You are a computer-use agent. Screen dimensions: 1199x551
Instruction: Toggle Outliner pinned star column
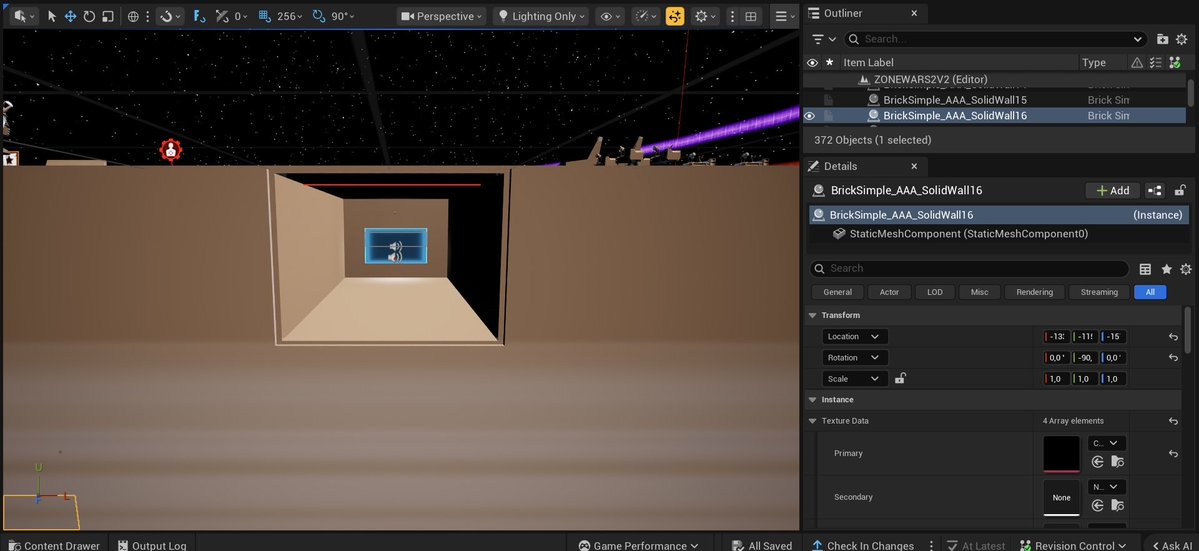830,63
